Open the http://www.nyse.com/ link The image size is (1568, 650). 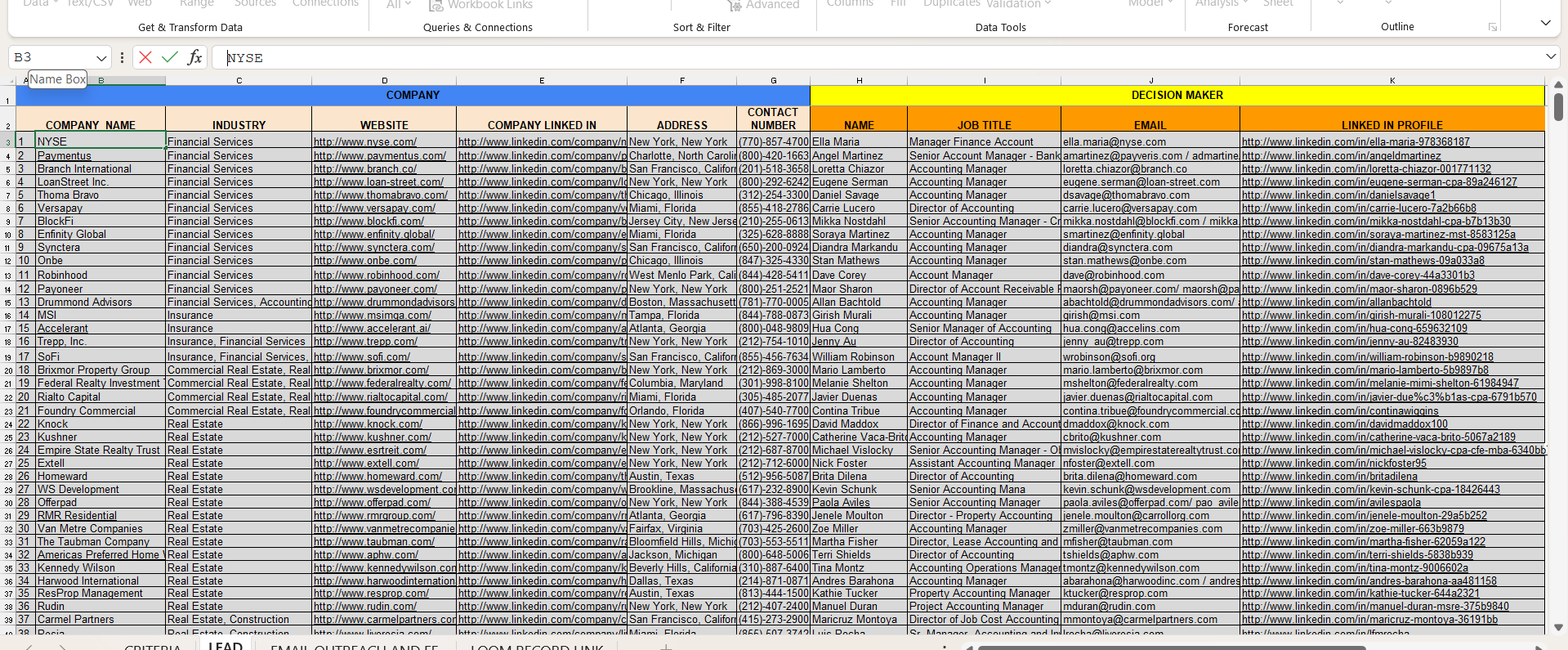pos(365,142)
